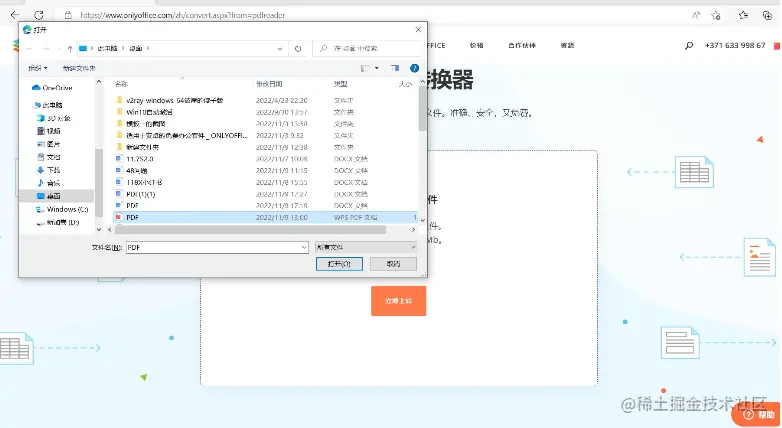This screenshot has width=782, height=428.
Task: Select the 新加卷 (D:) drive
Action: pyautogui.click(x=58, y=222)
